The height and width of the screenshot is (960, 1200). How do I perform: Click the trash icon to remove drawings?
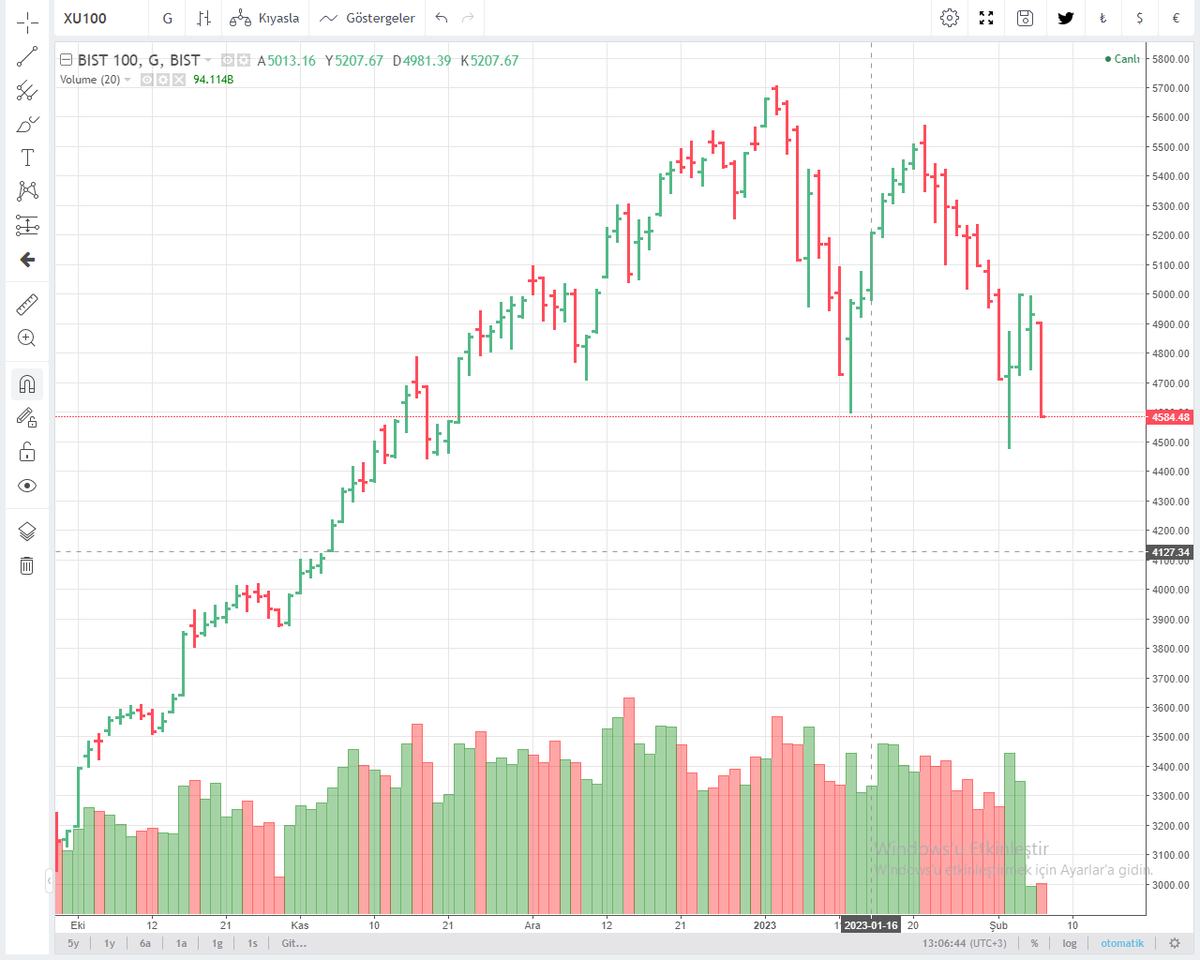coord(27,566)
